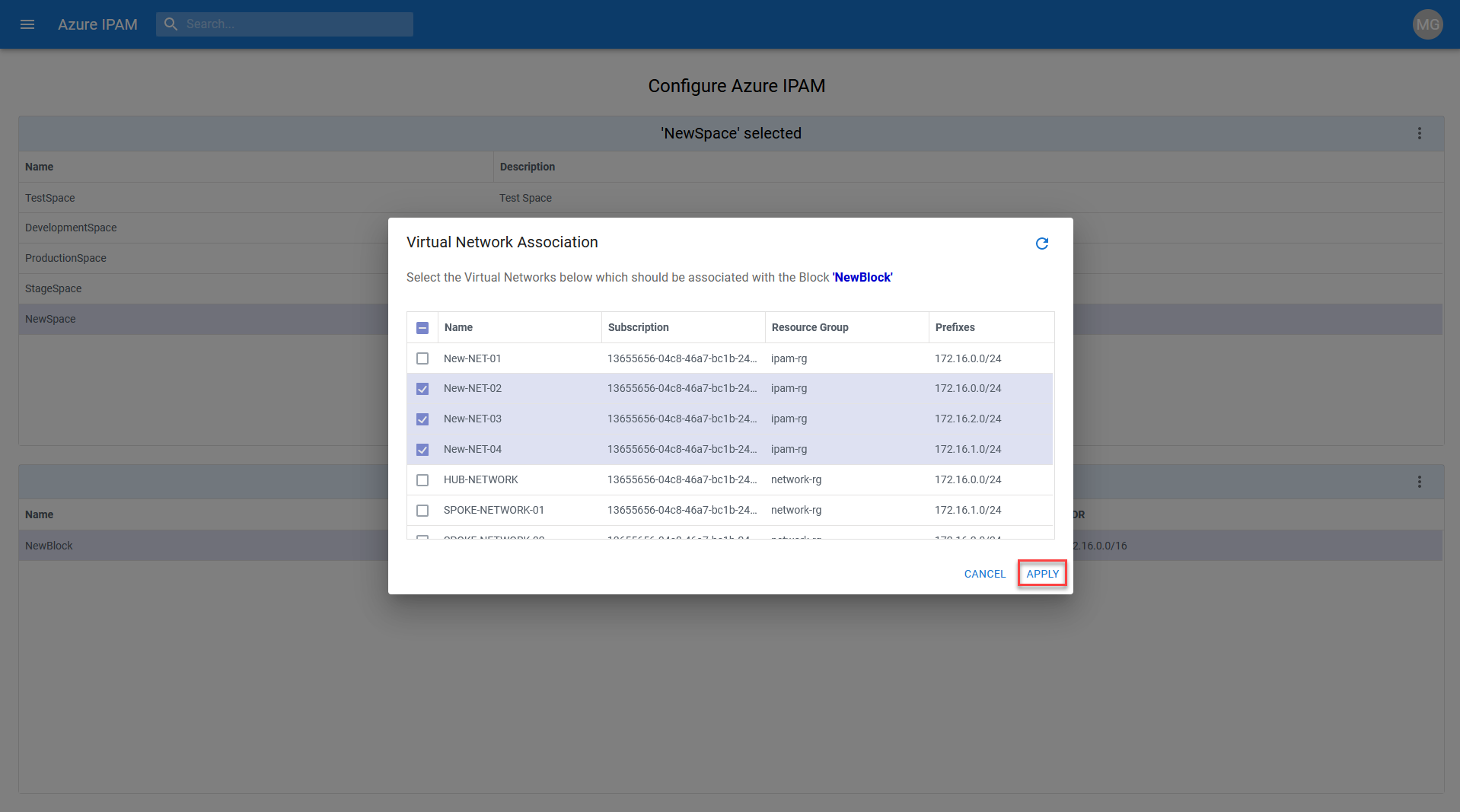Refresh the Virtual Network Association list
Viewport: 1460px width, 812px height.
coord(1042,244)
